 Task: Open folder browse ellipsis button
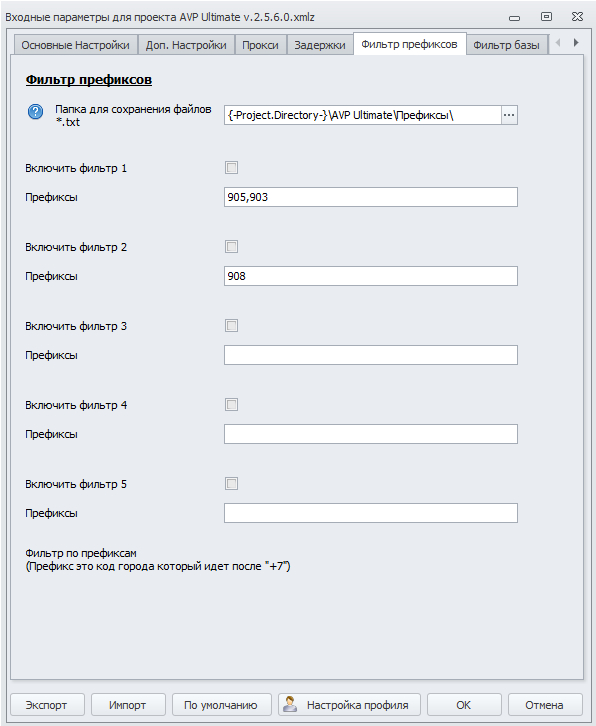coord(509,115)
